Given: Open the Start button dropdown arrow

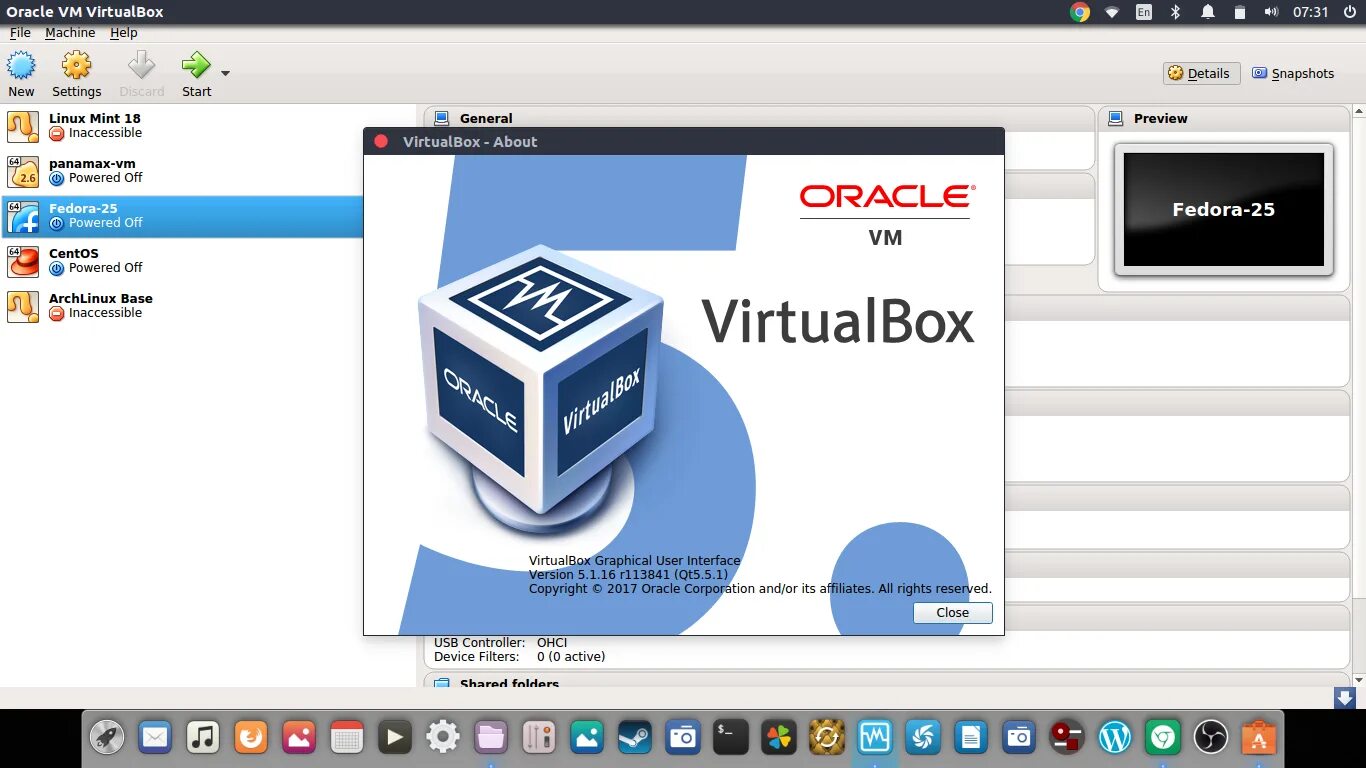Looking at the screenshot, I should [x=225, y=73].
